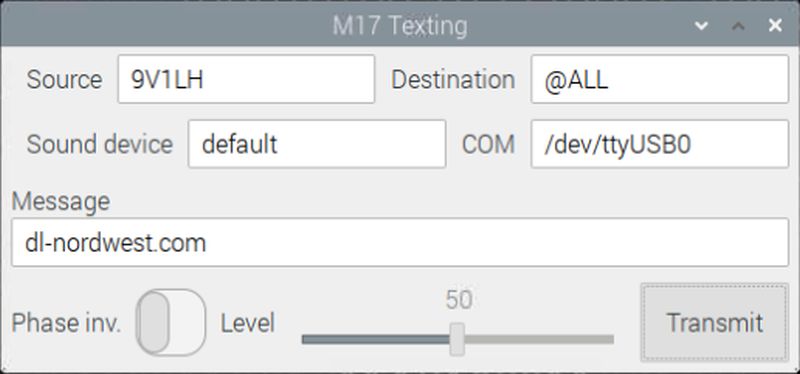Select the Sound device input box
This screenshot has width=800, height=374.
(317, 144)
